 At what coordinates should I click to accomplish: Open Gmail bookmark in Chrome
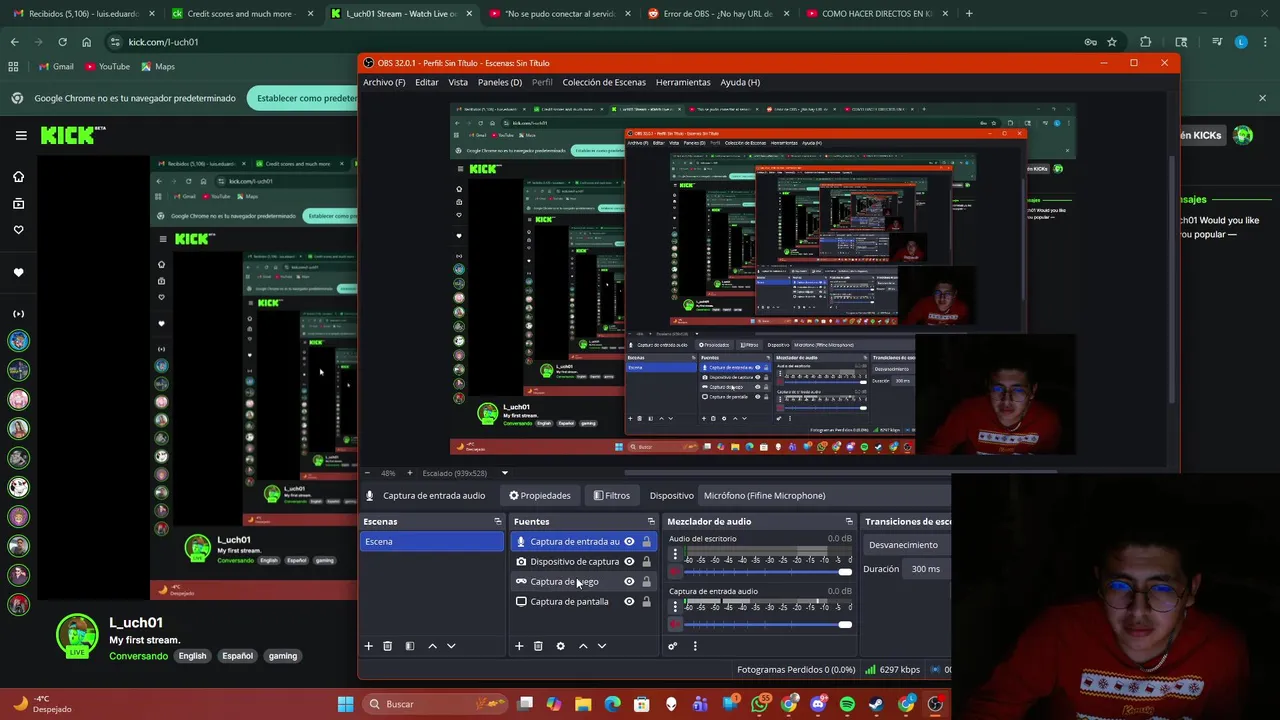(56, 66)
